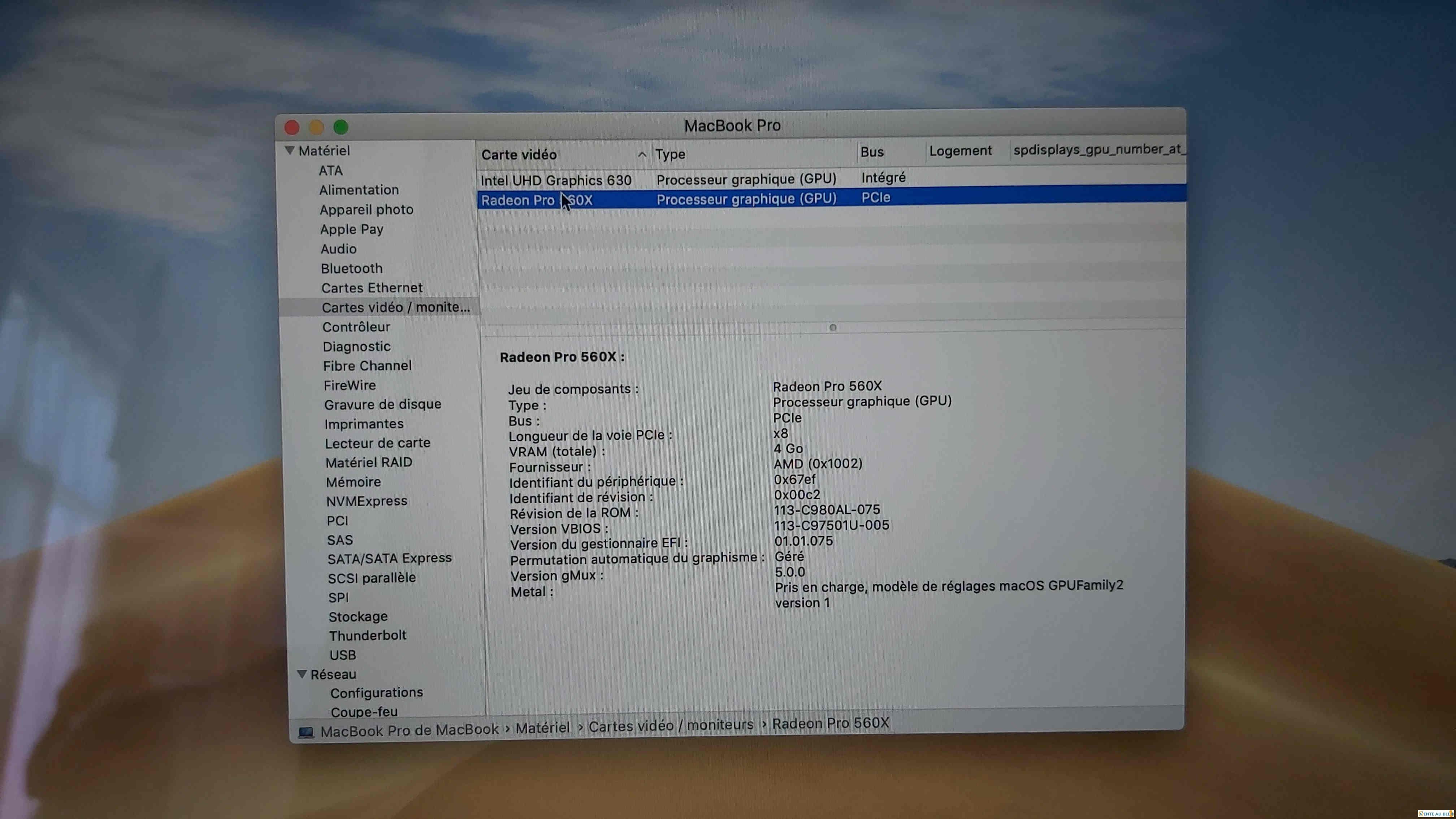The height and width of the screenshot is (819, 1456).
Task: Minimize the window with the yellow button
Action: [316, 127]
